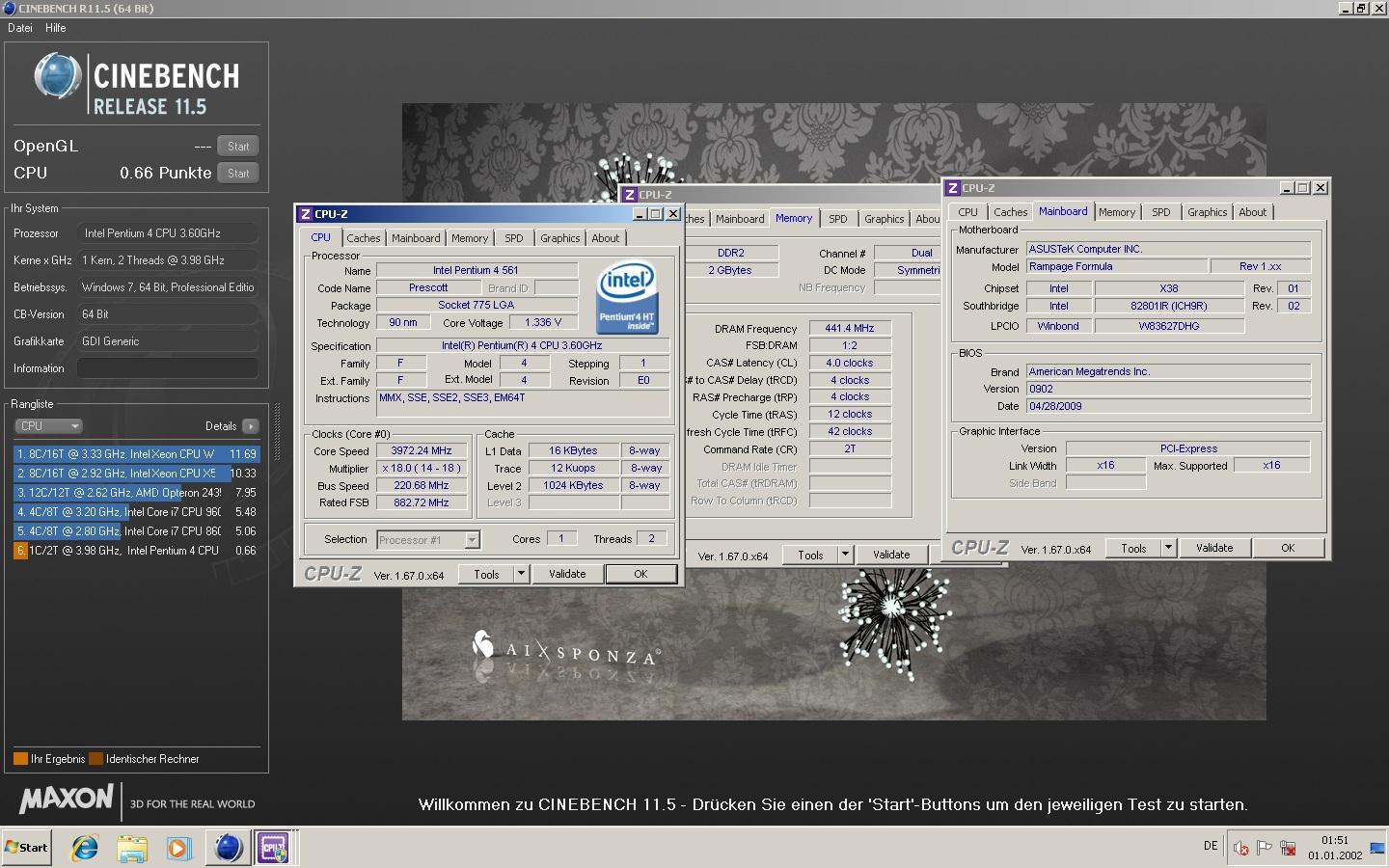Click Core Speed value 3972.24 MHz

tap(422, 450)
